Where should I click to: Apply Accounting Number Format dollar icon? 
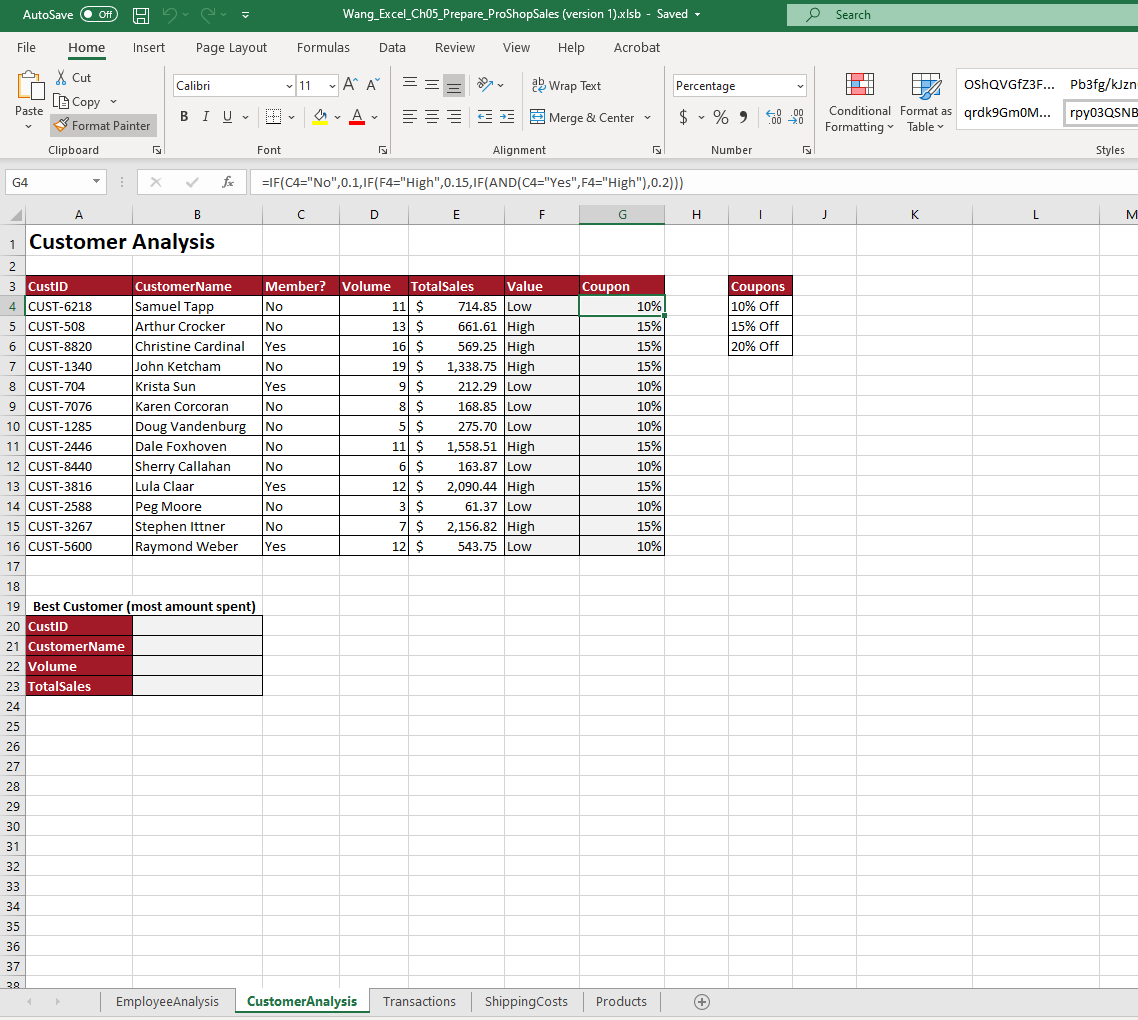pyautogui.click(x=683, y=117)
